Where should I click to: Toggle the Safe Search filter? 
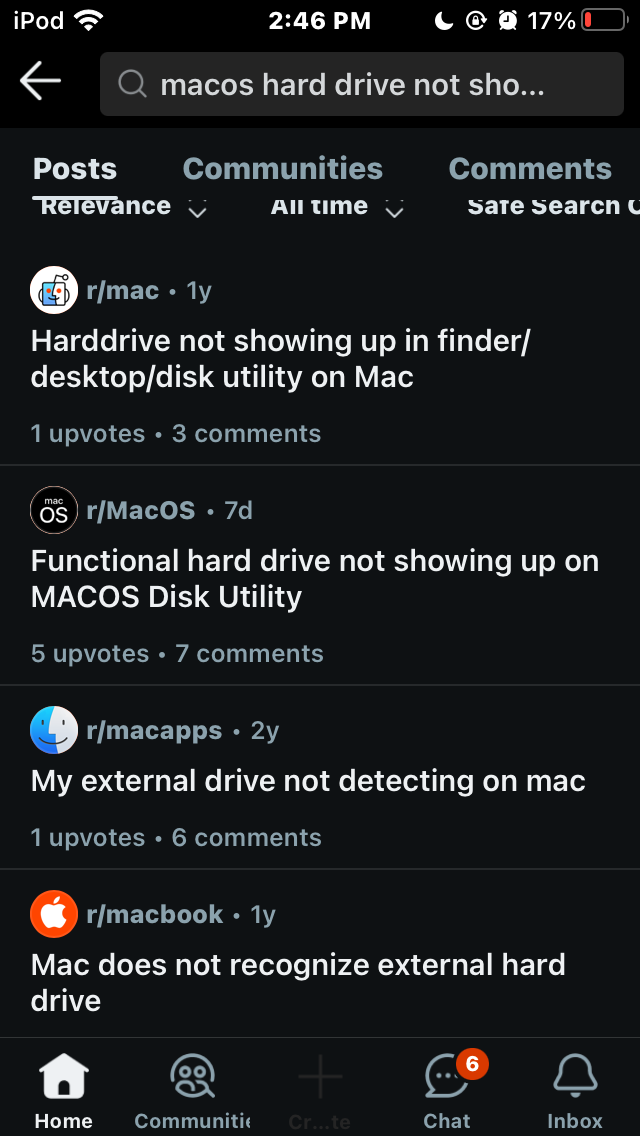pos(552,207)
